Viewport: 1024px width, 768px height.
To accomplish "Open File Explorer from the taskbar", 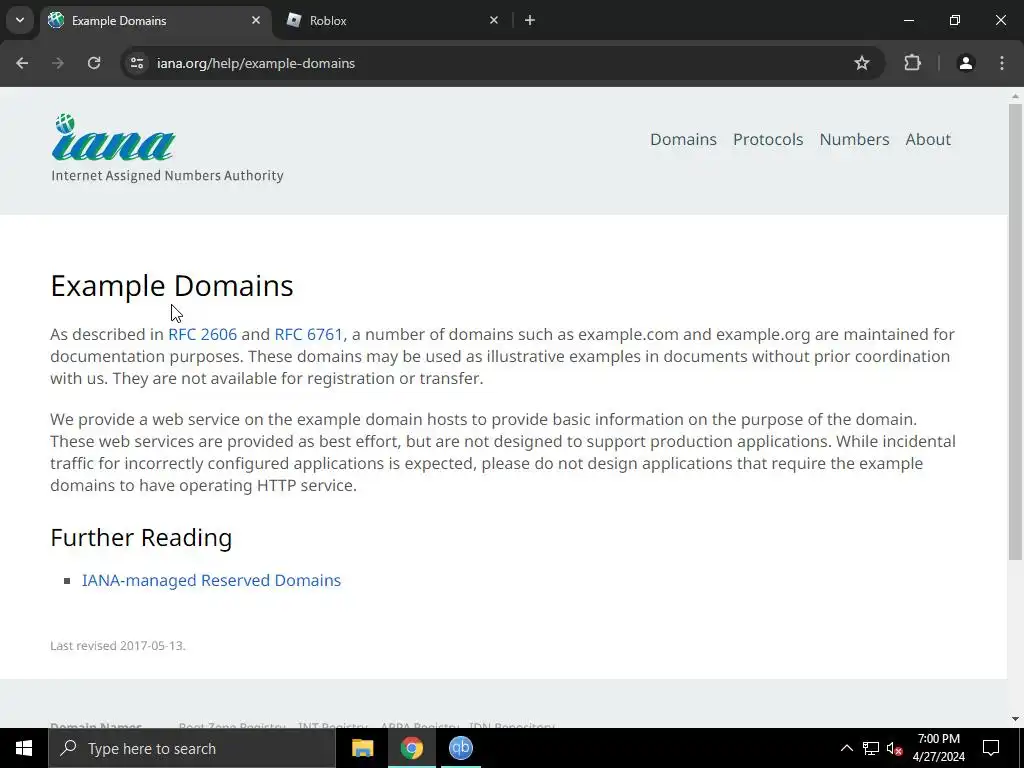I will (x=362, y=748).
